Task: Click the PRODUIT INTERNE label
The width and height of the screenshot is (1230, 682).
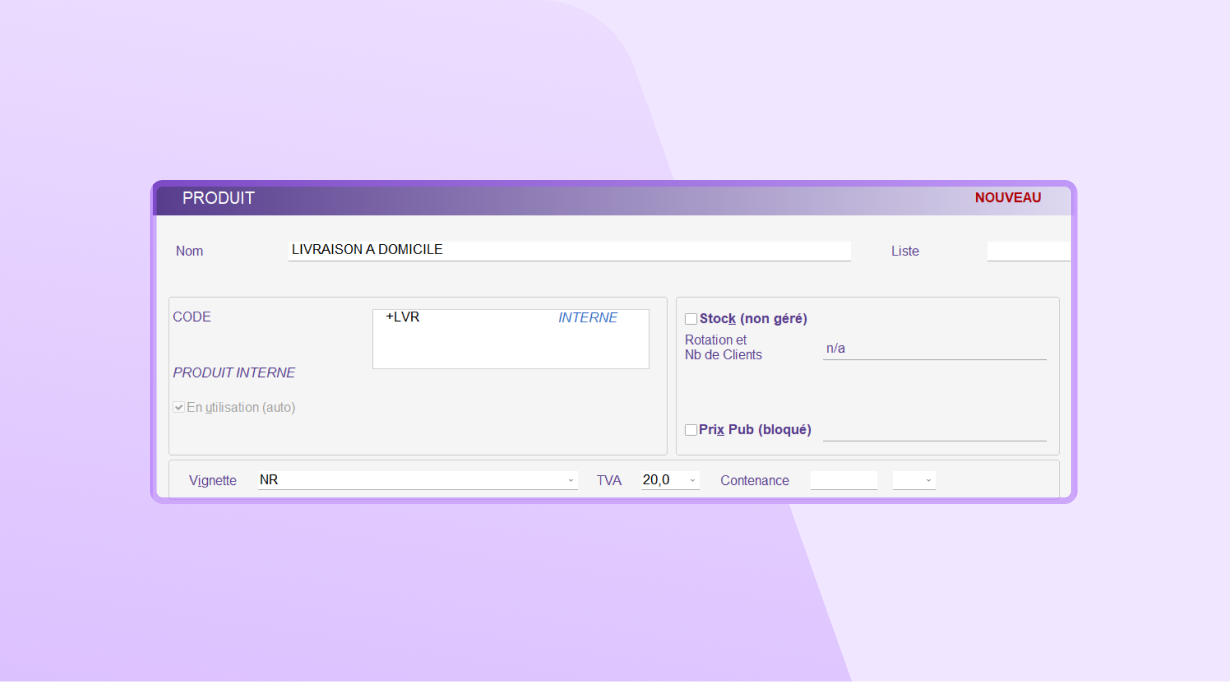Action: (x=234, y=373)
